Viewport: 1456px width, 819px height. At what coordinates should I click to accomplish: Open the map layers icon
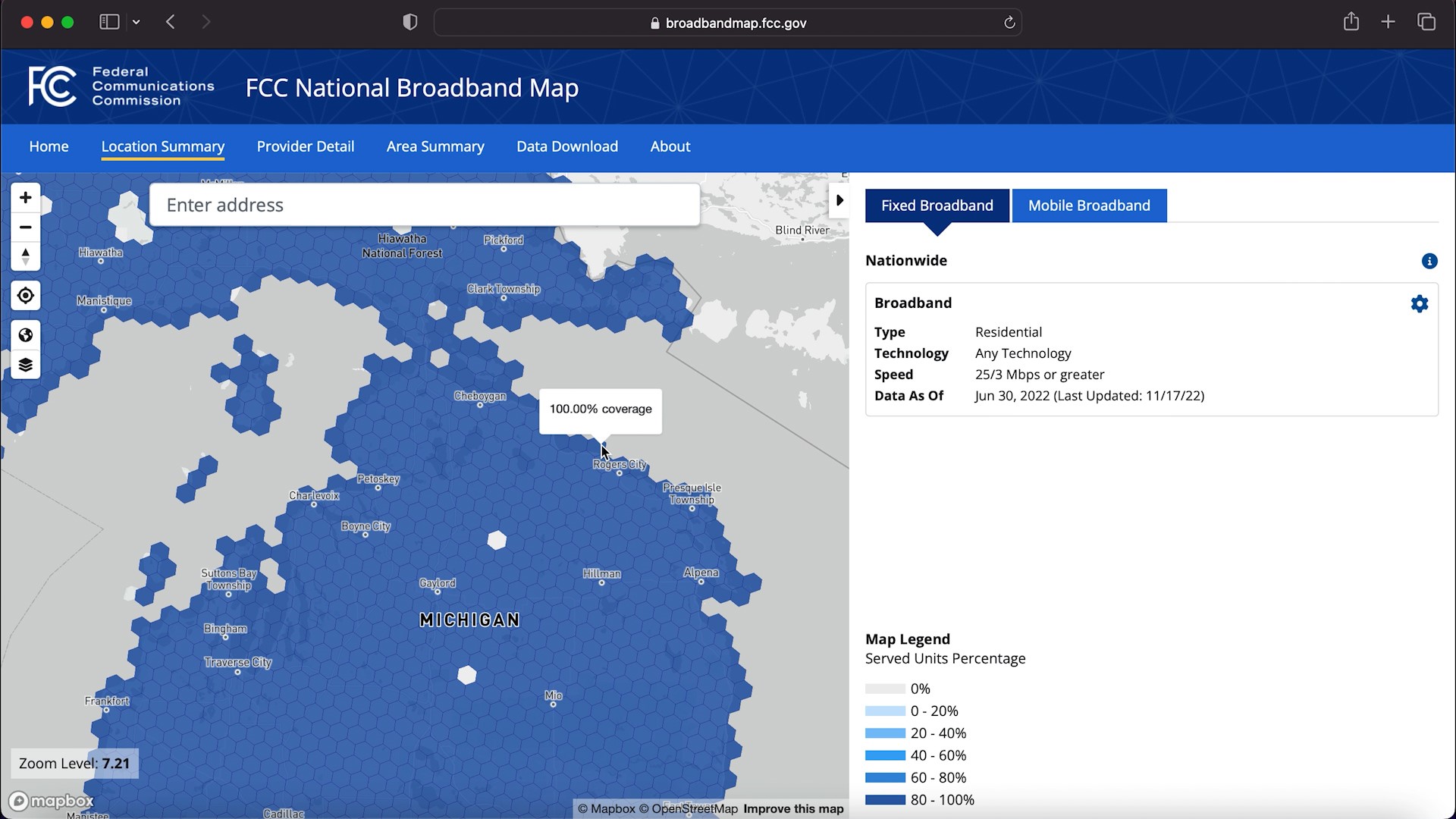click(x=25, y=364)
